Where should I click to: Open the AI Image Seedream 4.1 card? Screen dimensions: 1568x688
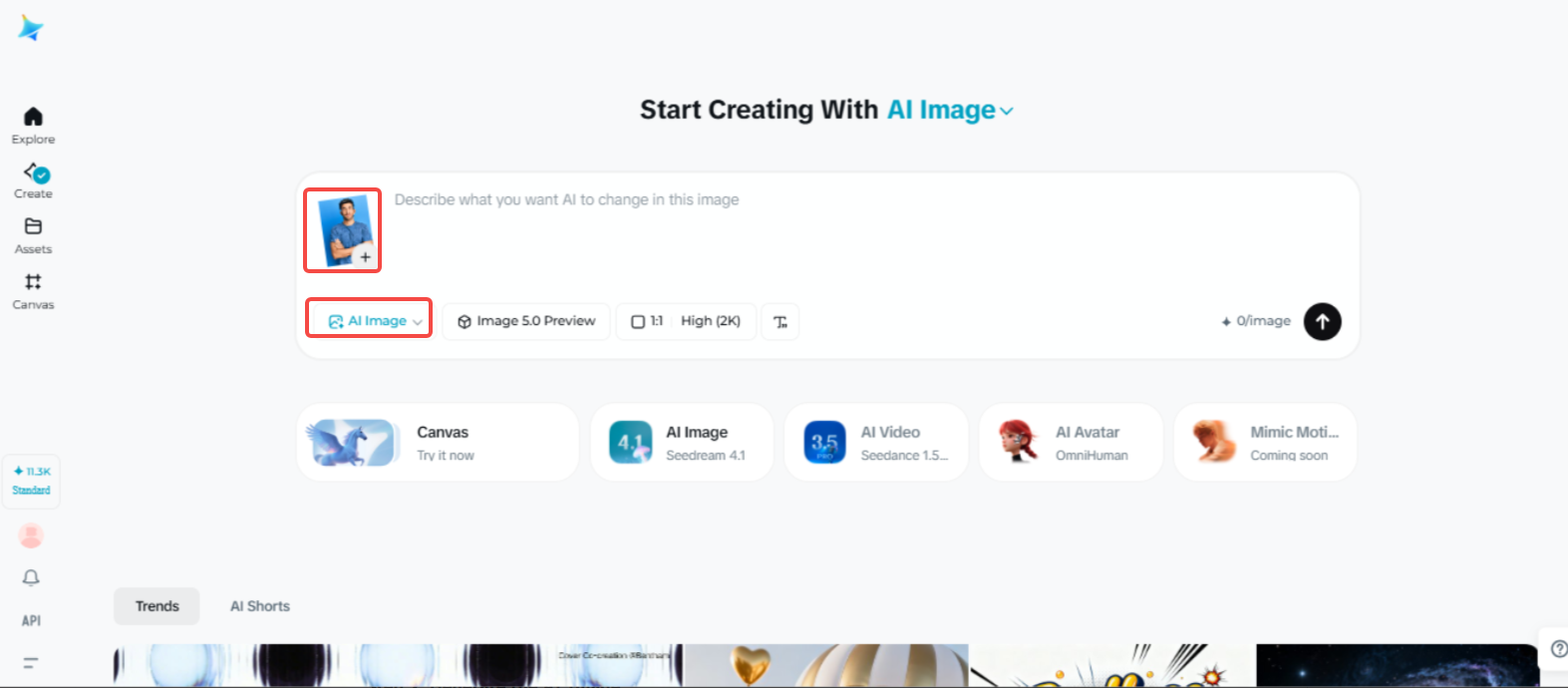pyautogui.click(x=682, y=443)
